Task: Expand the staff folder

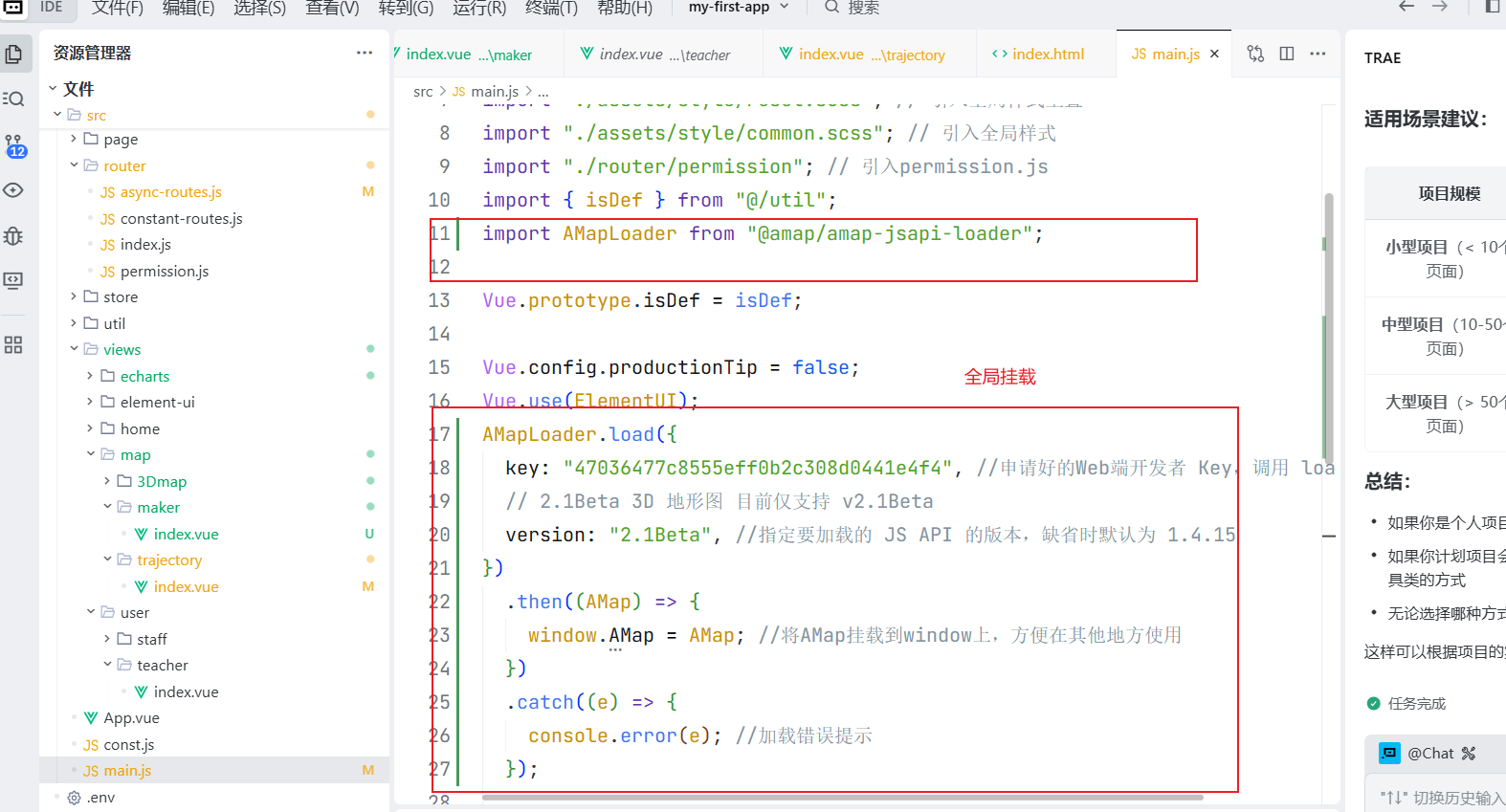Action: (x=107, y=639)
